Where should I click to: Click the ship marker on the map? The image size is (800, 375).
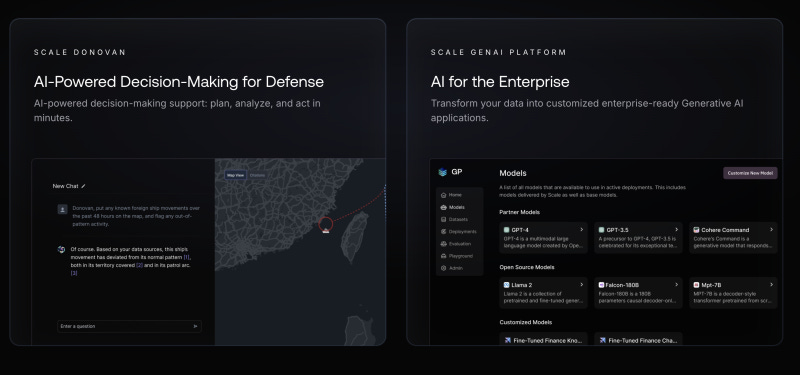click(326, 231)
